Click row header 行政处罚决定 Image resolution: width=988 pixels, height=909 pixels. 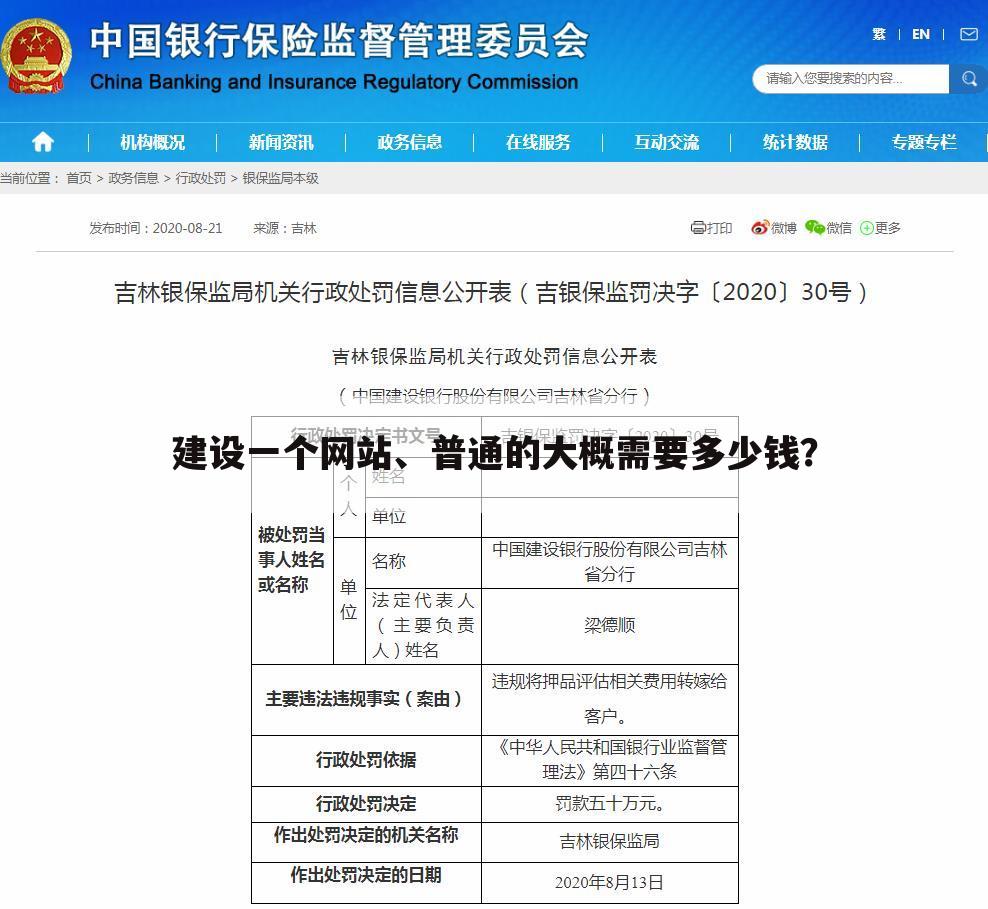[x=366, y=804]
